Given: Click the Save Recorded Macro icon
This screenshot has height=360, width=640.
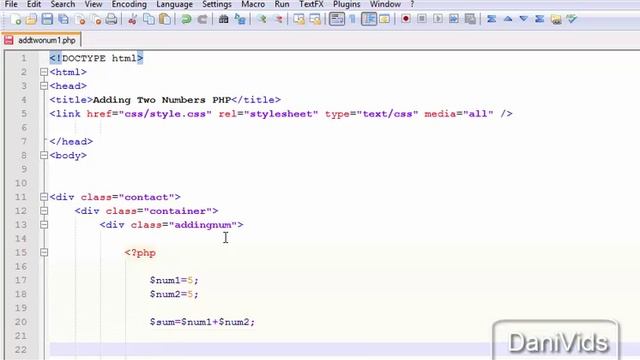Looking at the screenshot, I should 470,19.
